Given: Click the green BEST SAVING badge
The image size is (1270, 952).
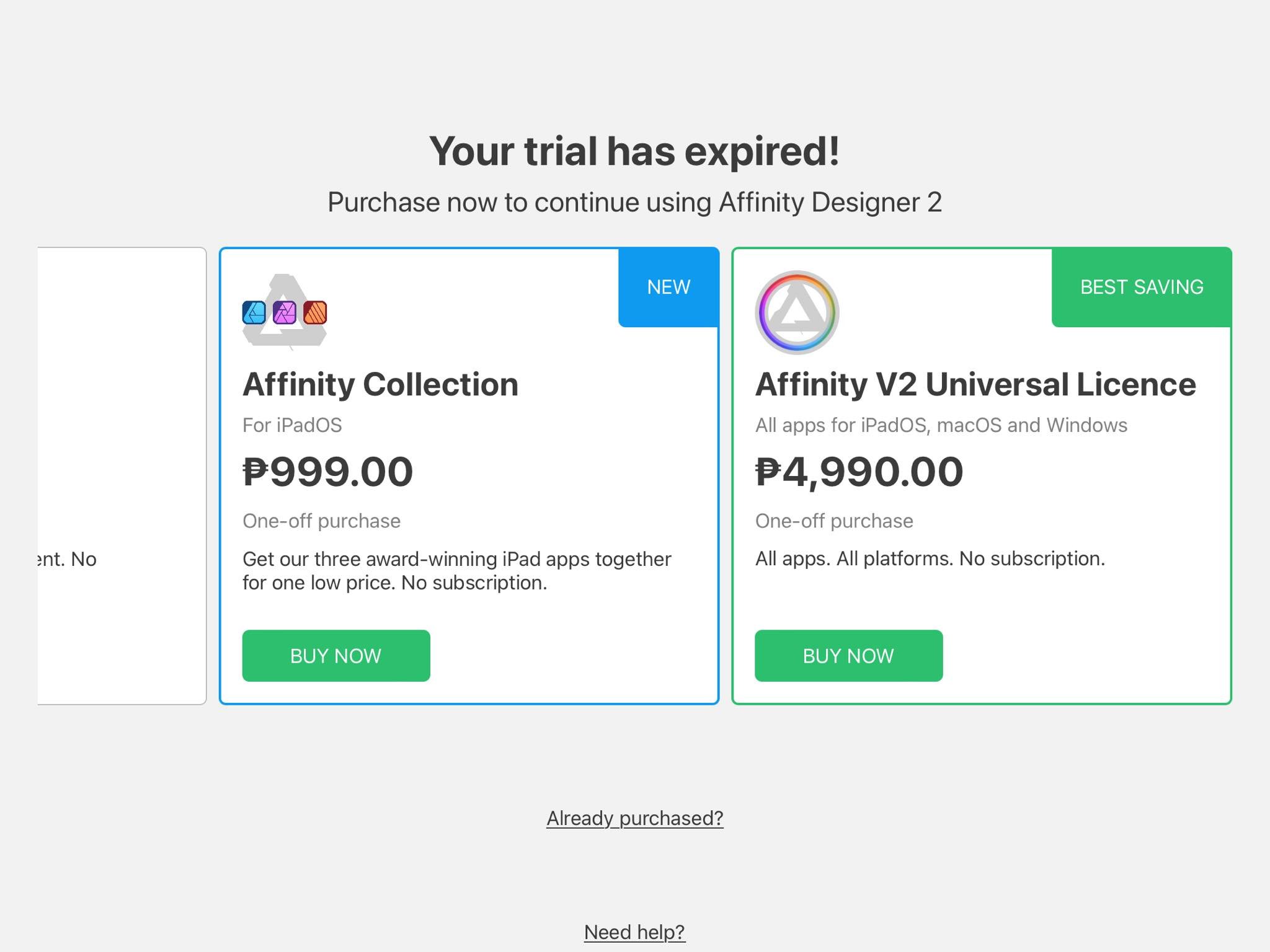Looking at the screenshot, I should pos(1142,287).
